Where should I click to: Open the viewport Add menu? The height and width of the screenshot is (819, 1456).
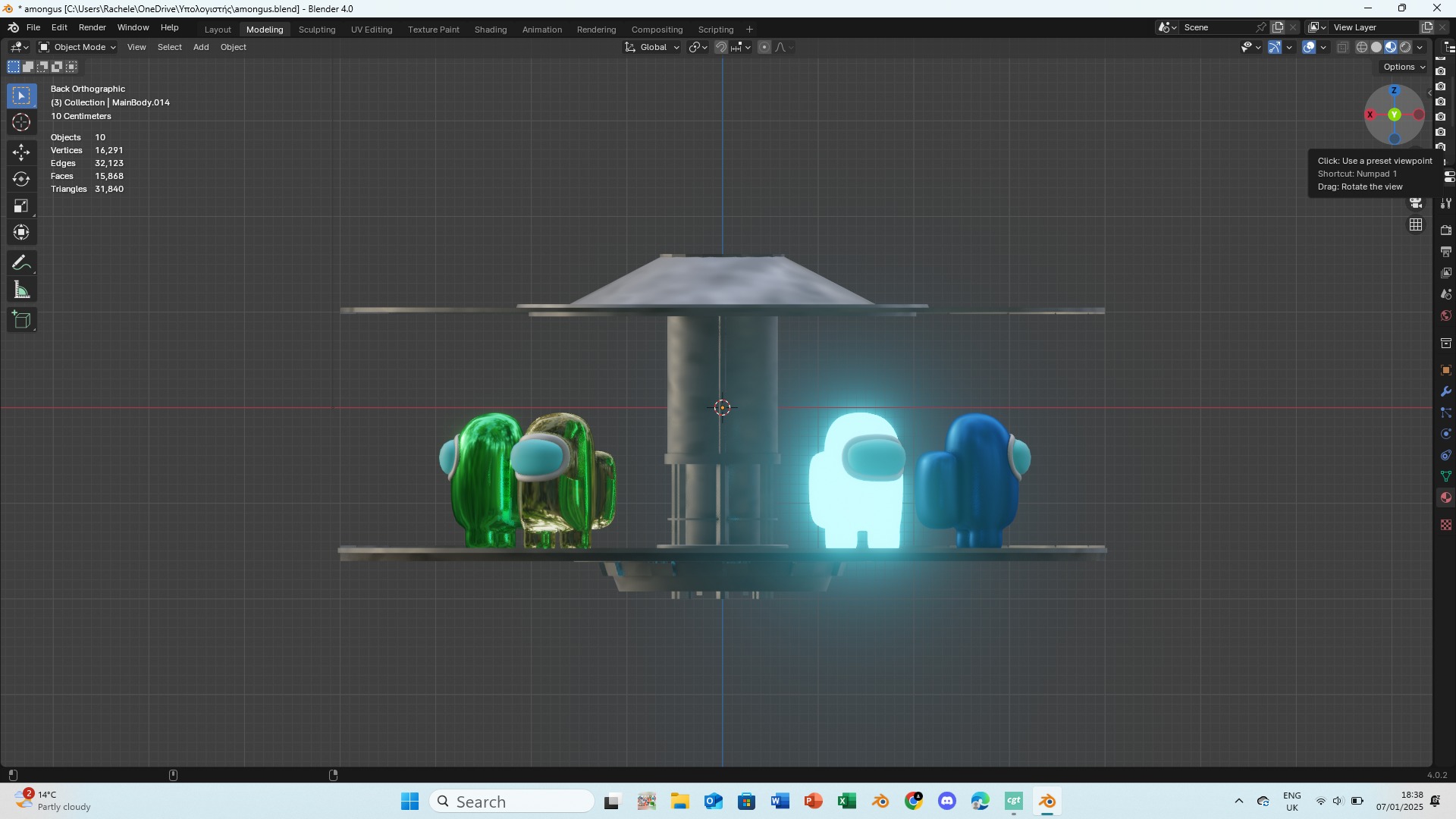click(x=201, y=47)
